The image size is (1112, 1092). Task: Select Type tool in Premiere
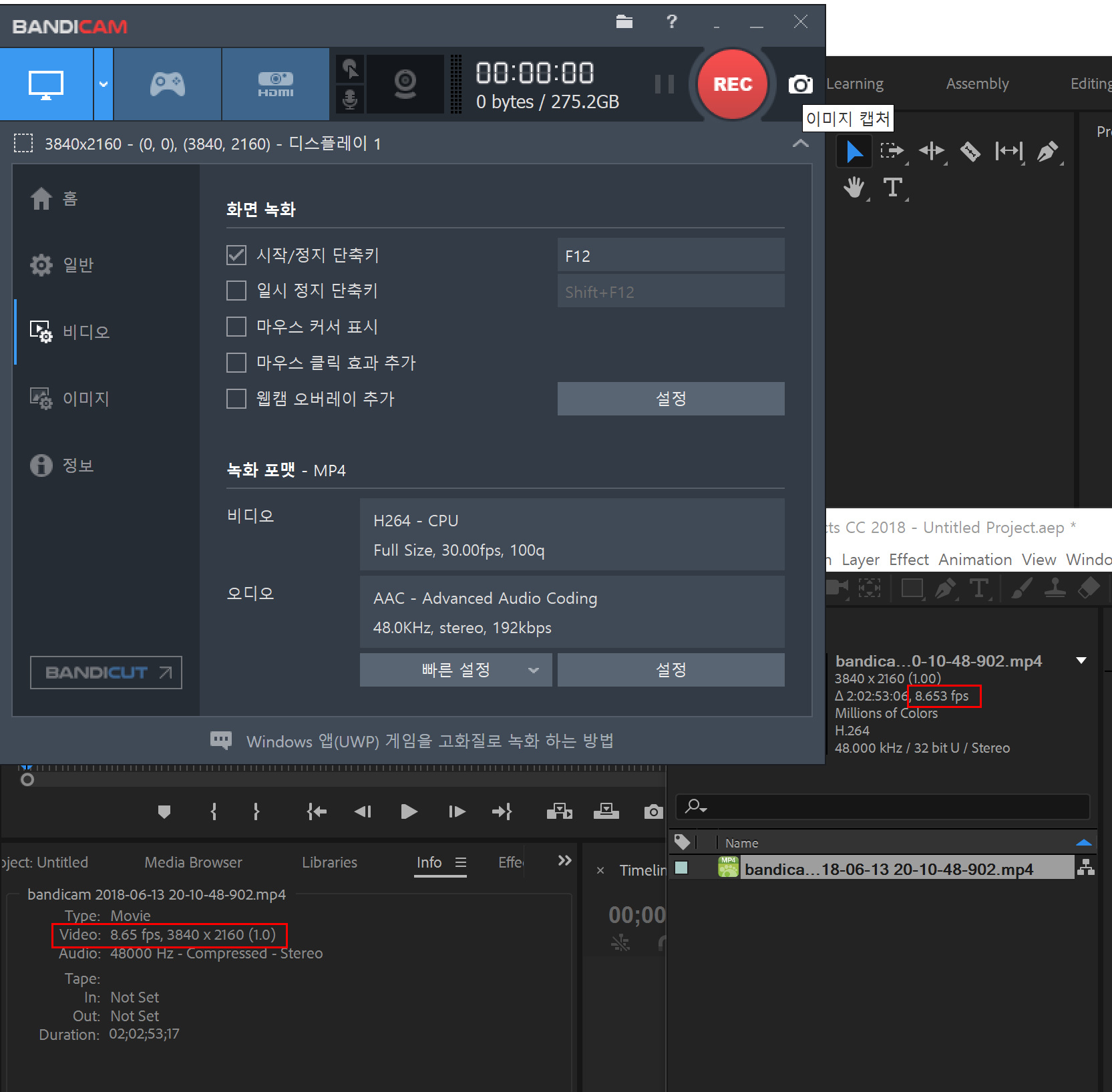click(x=893, y=188)
